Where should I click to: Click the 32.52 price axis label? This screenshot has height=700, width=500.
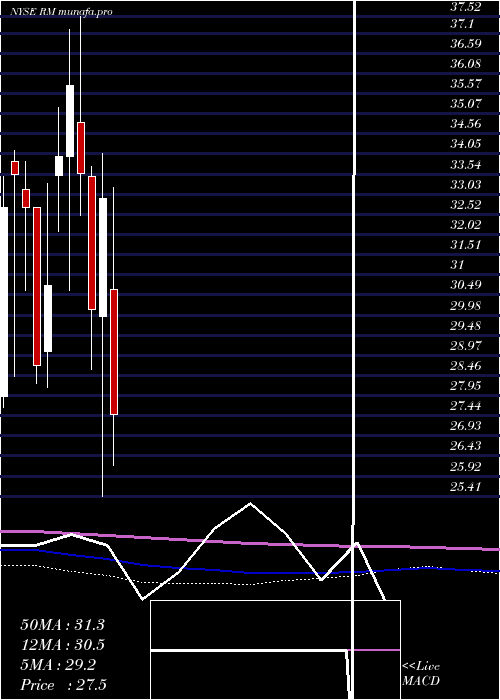pos(466,204)
